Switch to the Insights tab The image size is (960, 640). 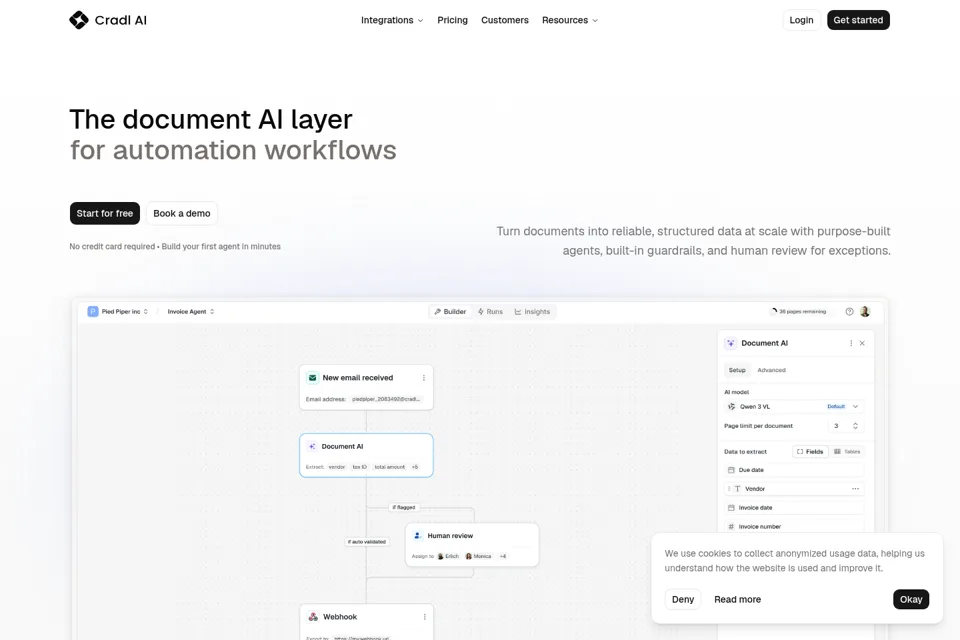click(532, 312)
